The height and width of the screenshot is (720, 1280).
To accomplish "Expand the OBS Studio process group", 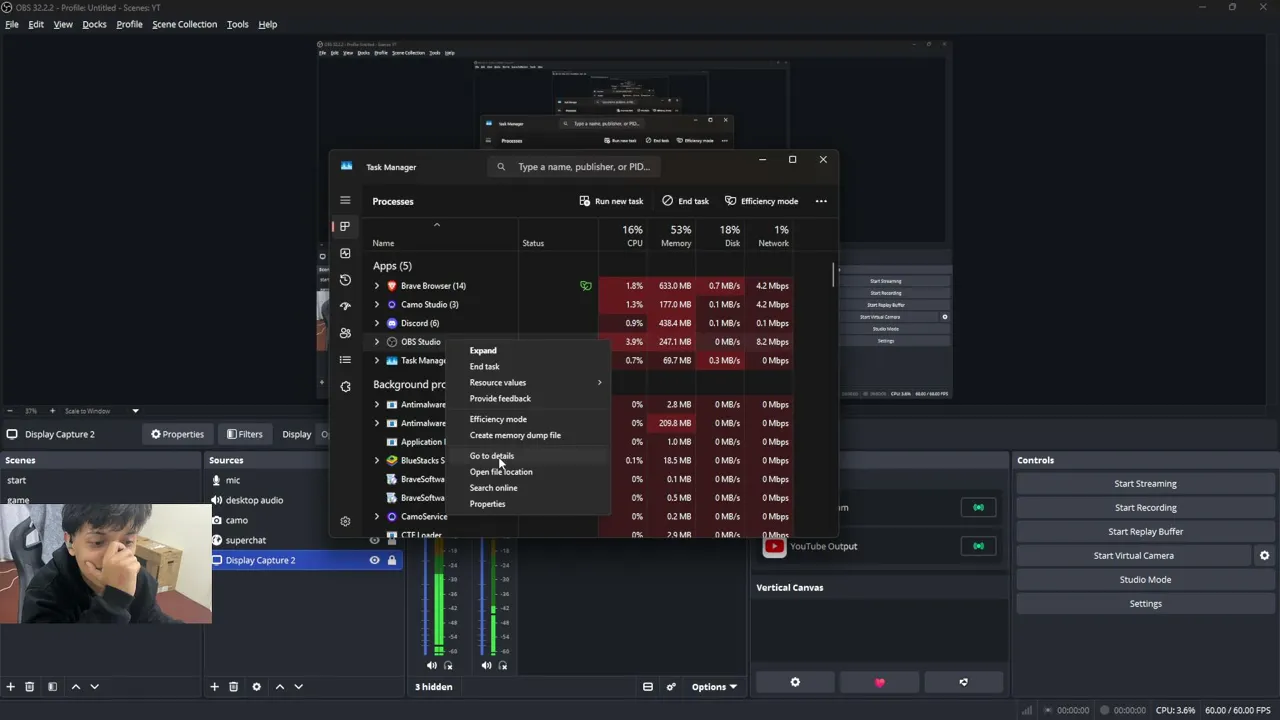I will click(x=377, y=342).
